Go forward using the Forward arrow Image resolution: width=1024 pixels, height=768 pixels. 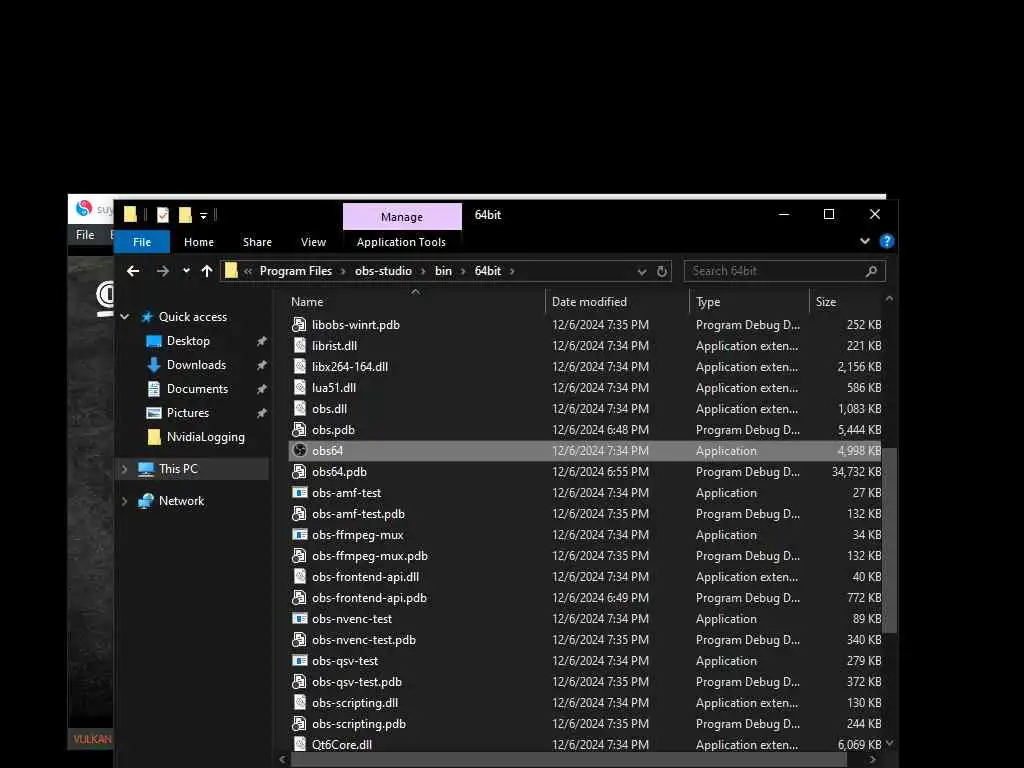coord(163,271)
